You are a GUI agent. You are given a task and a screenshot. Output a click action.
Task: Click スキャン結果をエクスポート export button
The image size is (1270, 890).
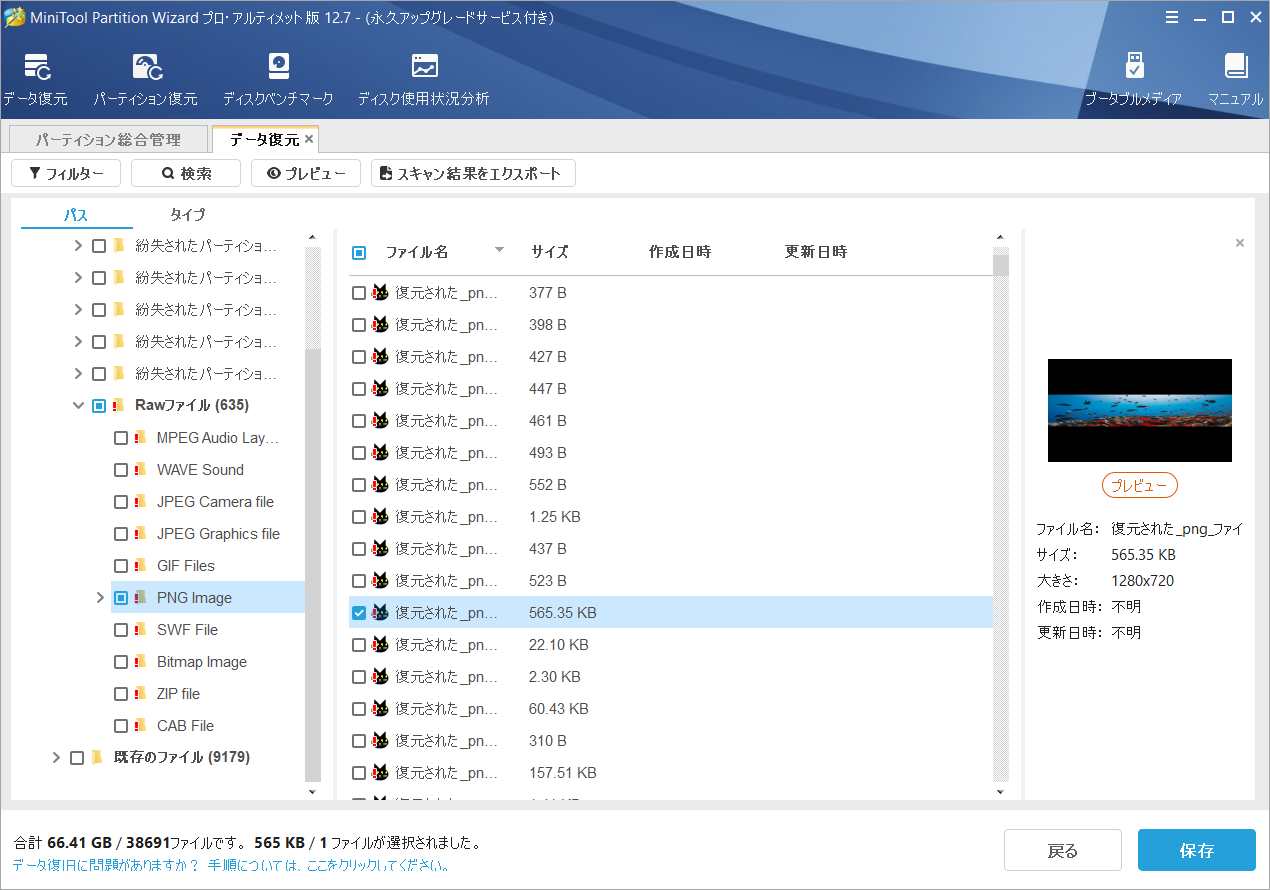(x=473, y=173)
